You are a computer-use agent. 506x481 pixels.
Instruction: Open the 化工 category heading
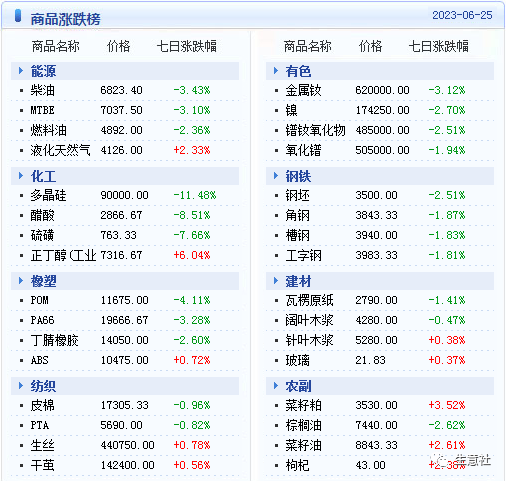[43, 176]
